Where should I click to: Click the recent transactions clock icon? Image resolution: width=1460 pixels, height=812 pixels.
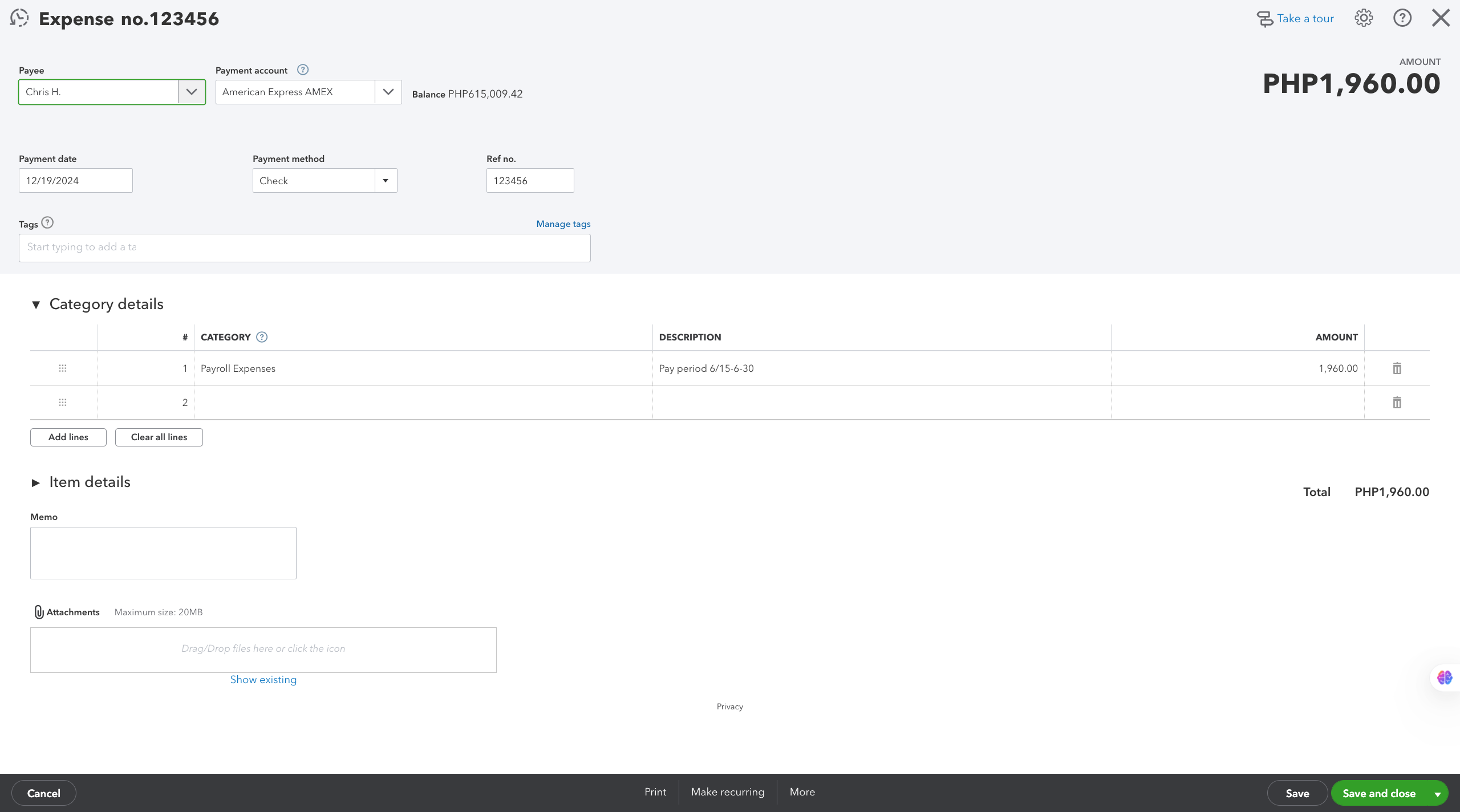(19, 18)
